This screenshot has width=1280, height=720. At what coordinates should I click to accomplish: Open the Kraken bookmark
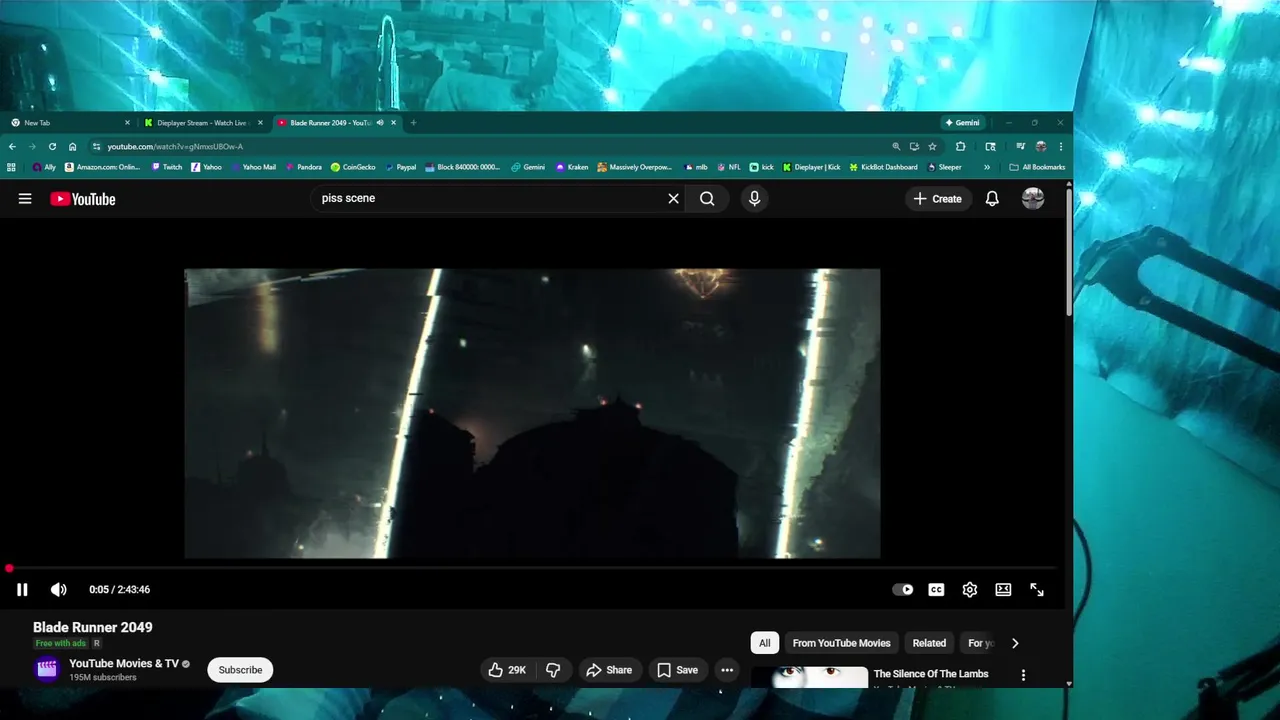point(572,168)
